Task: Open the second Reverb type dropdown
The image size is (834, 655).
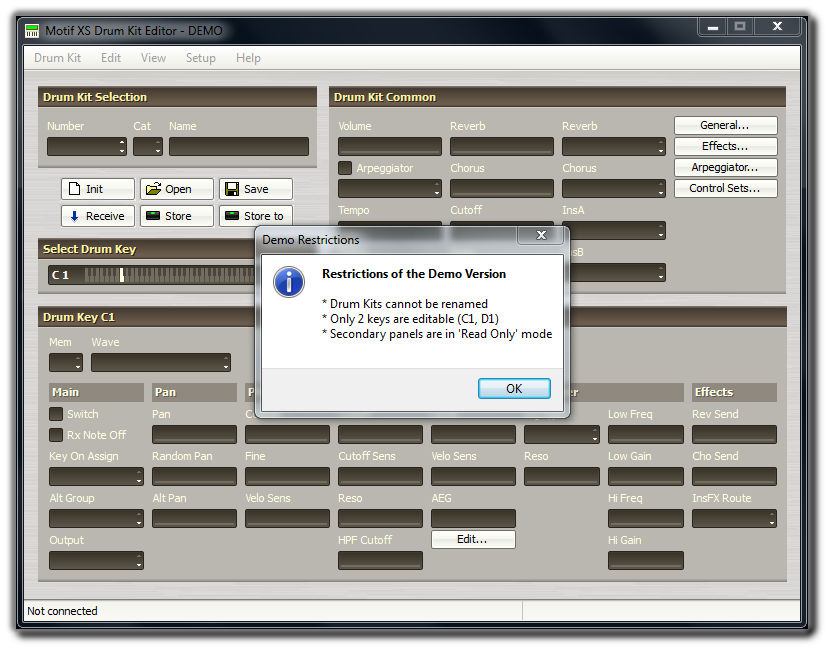Action: (614, 146)
